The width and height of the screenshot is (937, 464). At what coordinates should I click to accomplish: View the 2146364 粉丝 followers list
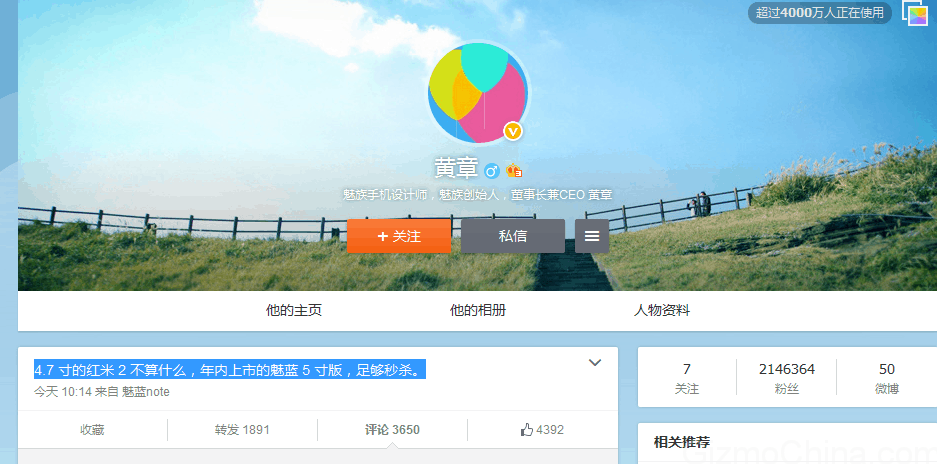(x=786, y=378)
